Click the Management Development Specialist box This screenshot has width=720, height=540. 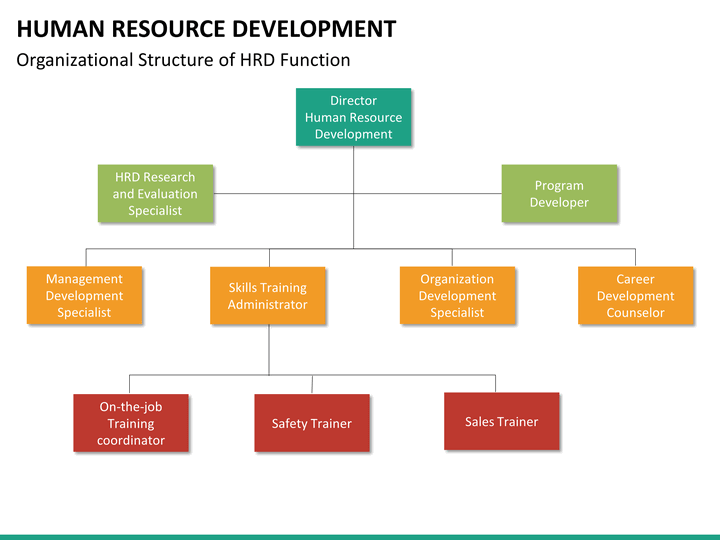coord(84,295)
